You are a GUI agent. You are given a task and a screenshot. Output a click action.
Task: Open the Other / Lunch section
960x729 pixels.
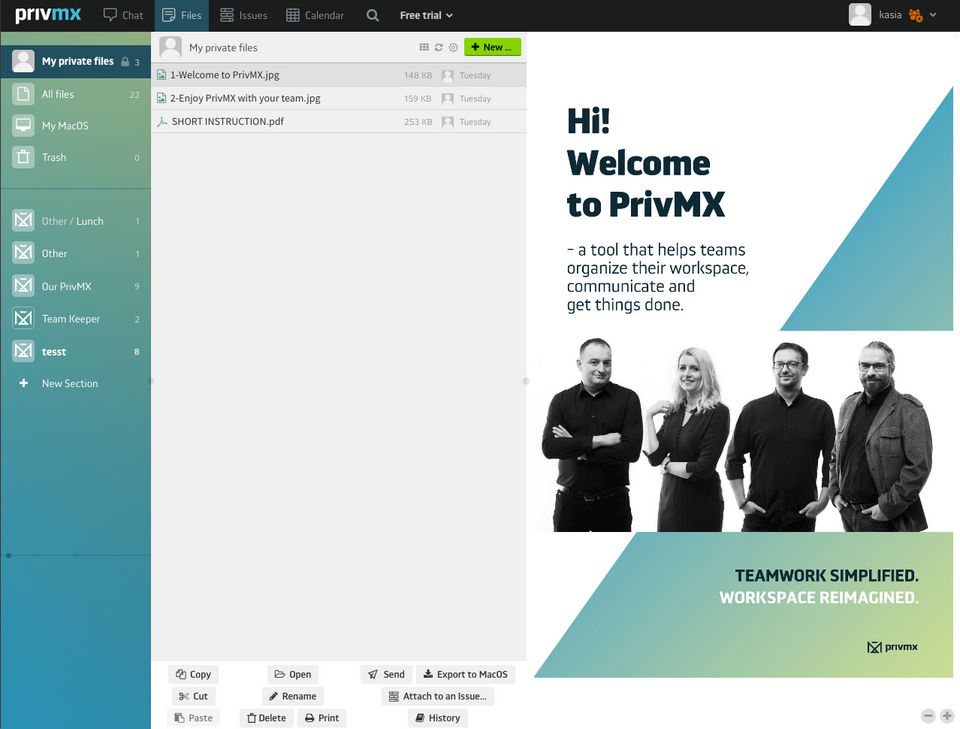(x=76, y=221)
